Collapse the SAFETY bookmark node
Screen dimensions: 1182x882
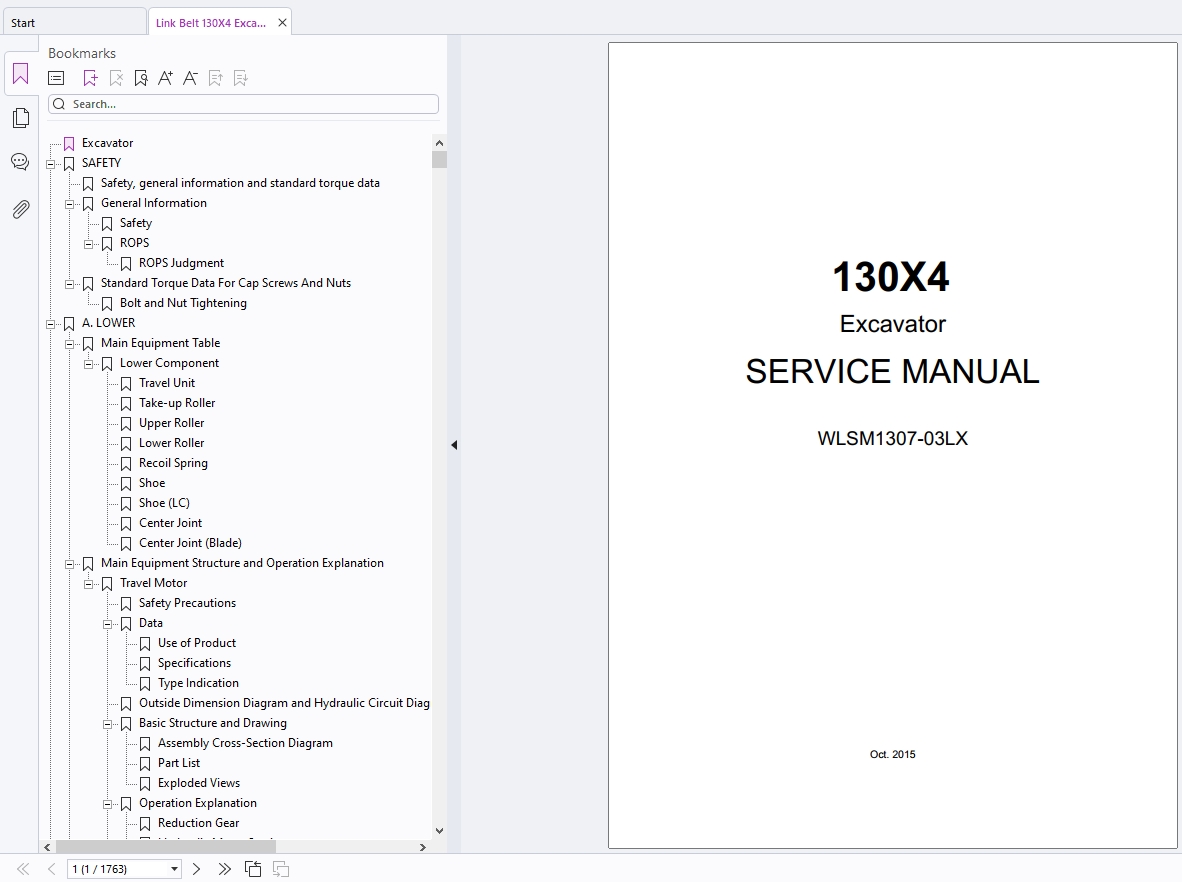51,164
